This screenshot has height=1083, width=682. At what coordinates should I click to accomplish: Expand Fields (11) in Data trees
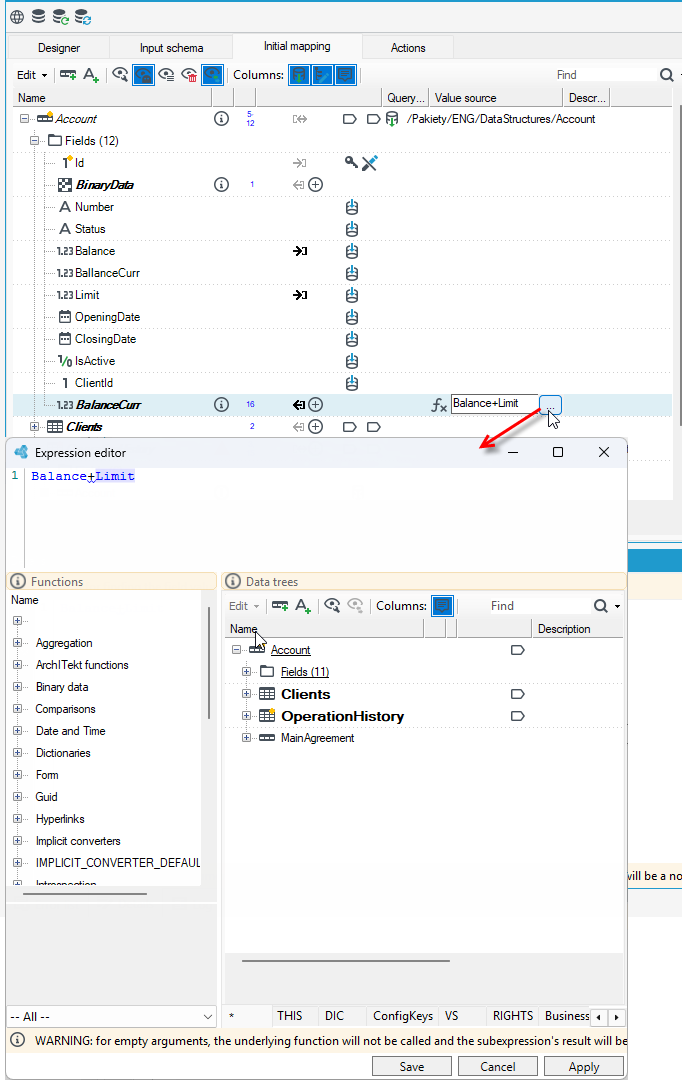point(246,672)
